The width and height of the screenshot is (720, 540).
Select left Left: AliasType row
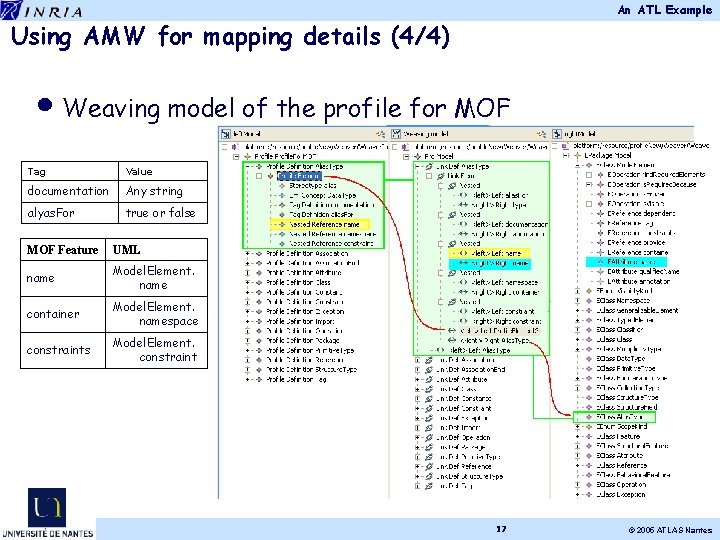tap(480, 350)
